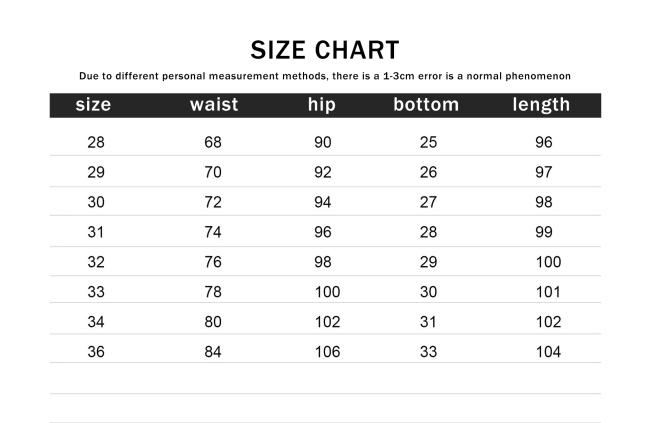Click waist value 70
650x423 pixels.
tap(213, 172)
